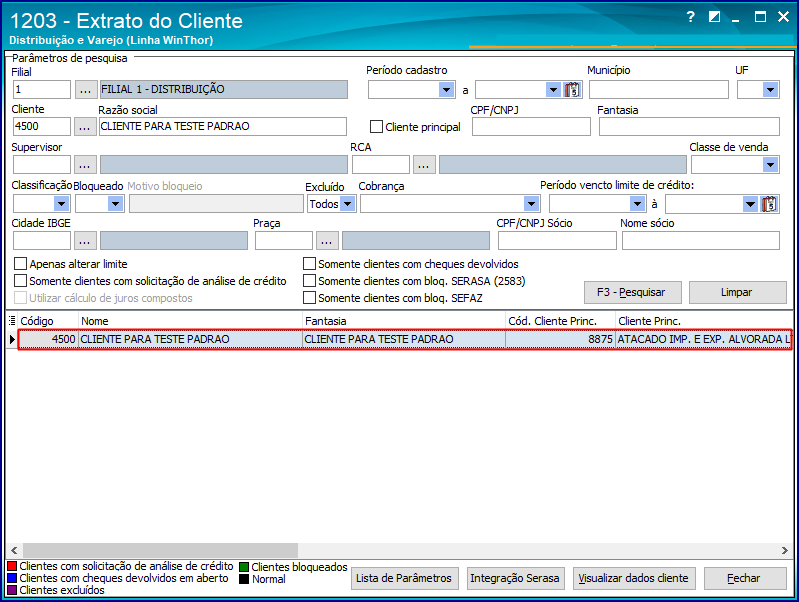Click the Fantasia input field in parameters
Screen dimensions: 799x602
pos(689,126)
